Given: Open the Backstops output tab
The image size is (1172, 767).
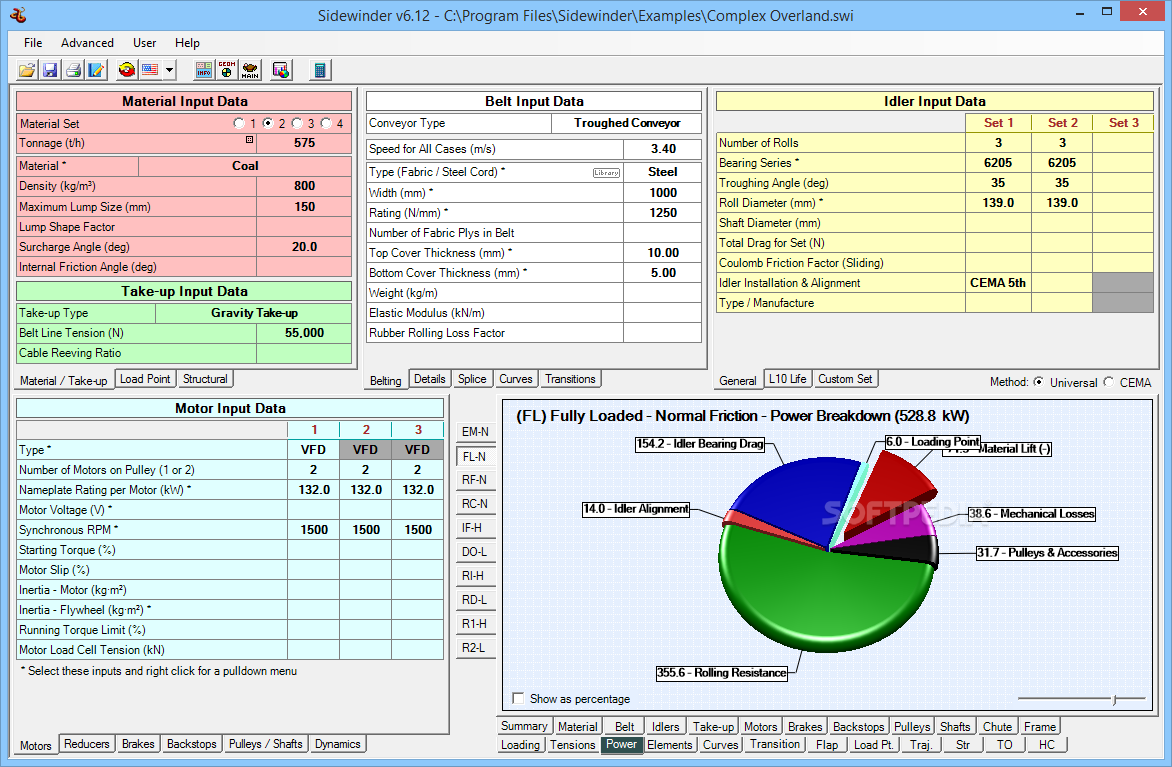Looking at the screenshot, I should click(x=858, y=726).
